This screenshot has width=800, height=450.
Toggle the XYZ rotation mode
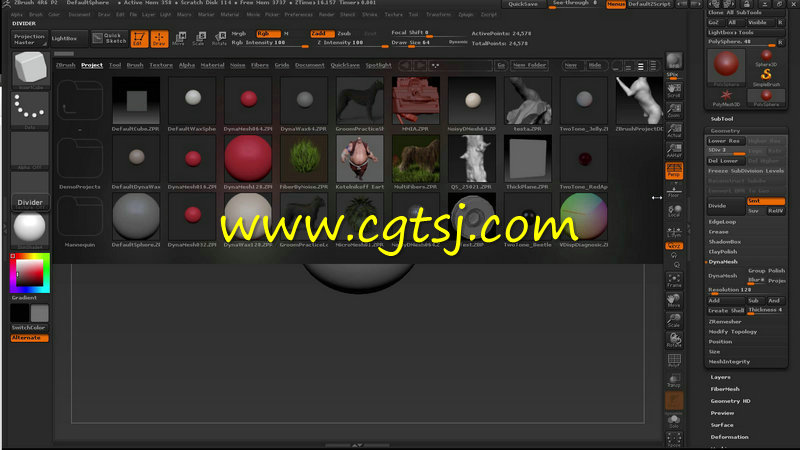674,246
